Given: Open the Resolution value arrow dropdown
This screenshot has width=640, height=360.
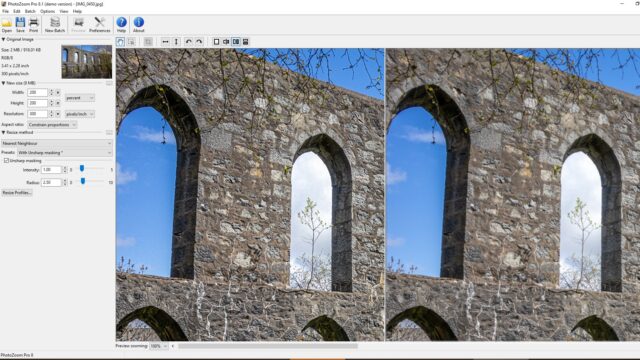Looking at the screenshot, I should 58,114.
